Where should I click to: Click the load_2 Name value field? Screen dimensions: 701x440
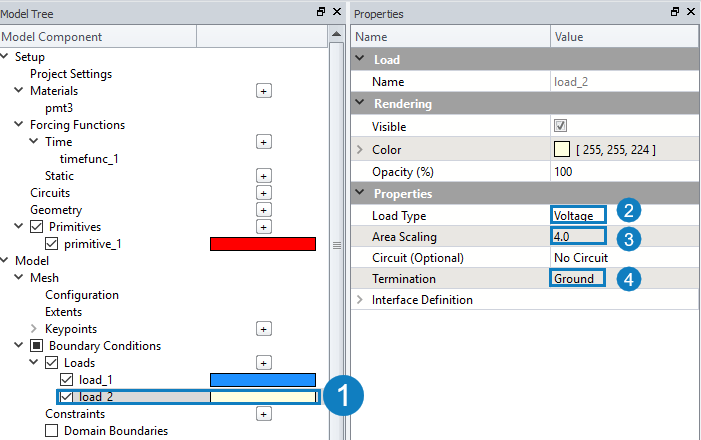[x=624, y=82]
